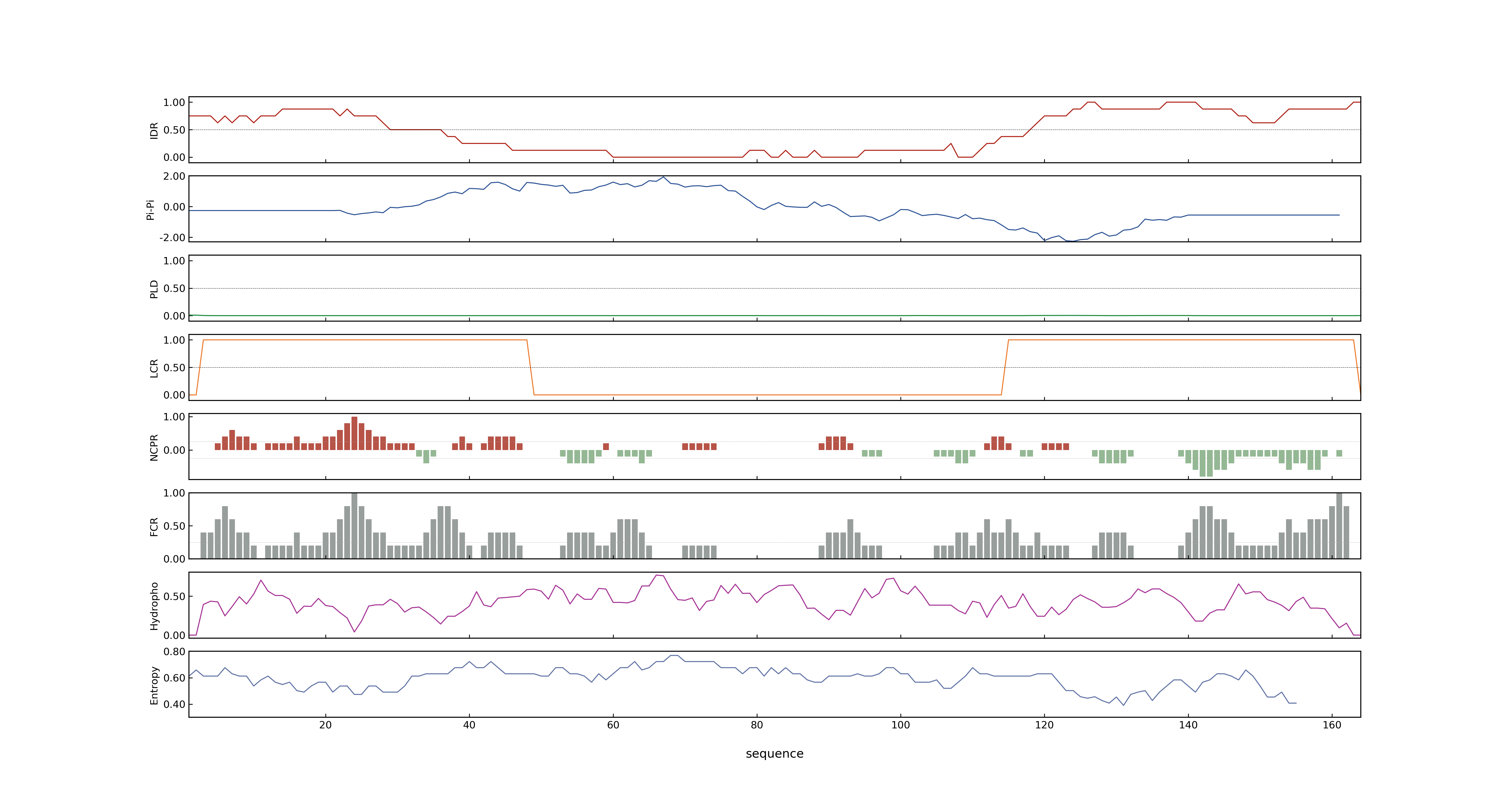Click the NCPR y-axis label

pyautogui.click(x=154, y=448)
